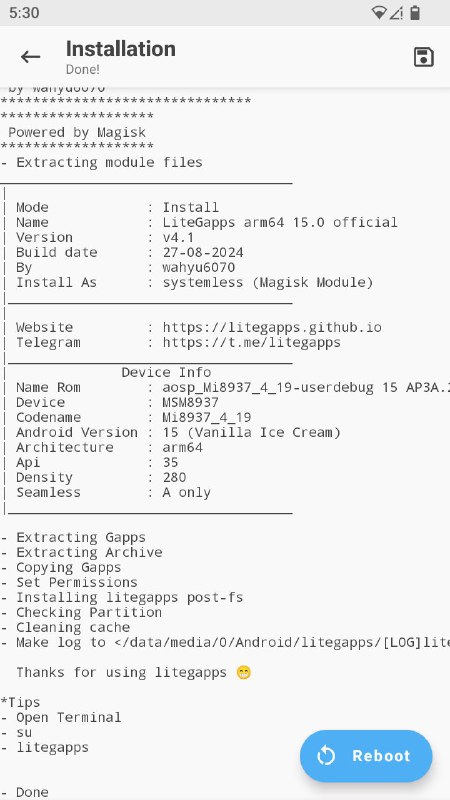Tap the Reboot button
This screenshot has width=450, height=800.
pos(366,756)
